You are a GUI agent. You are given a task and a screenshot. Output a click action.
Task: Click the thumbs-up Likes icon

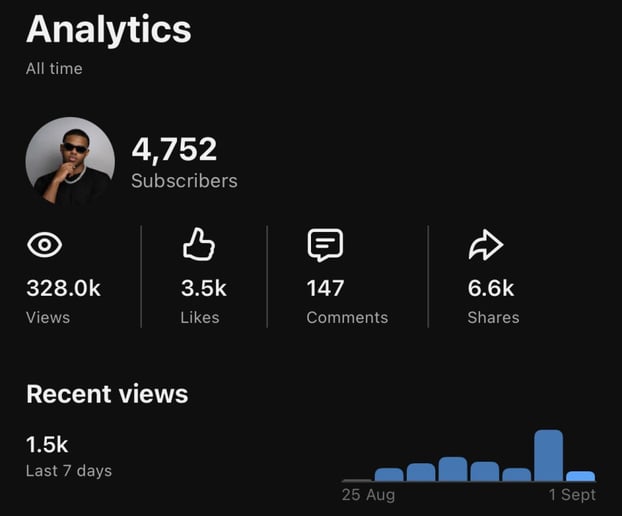click(199, 244)
